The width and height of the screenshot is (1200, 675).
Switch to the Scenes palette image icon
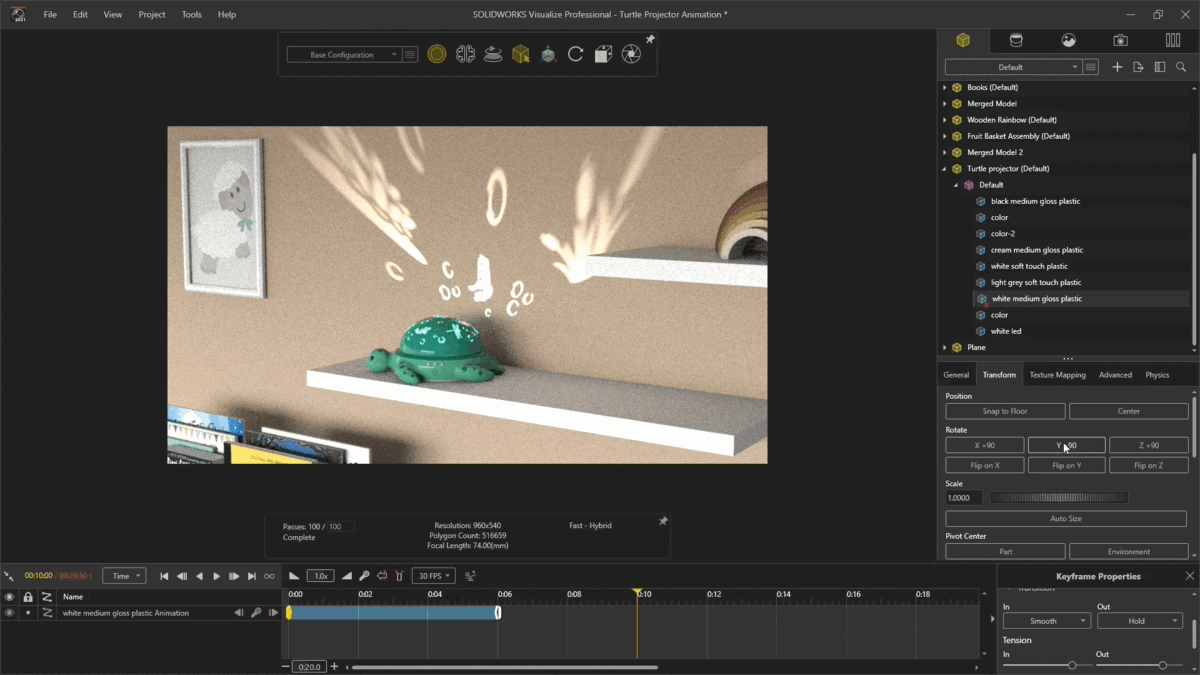pos(1069,40)
